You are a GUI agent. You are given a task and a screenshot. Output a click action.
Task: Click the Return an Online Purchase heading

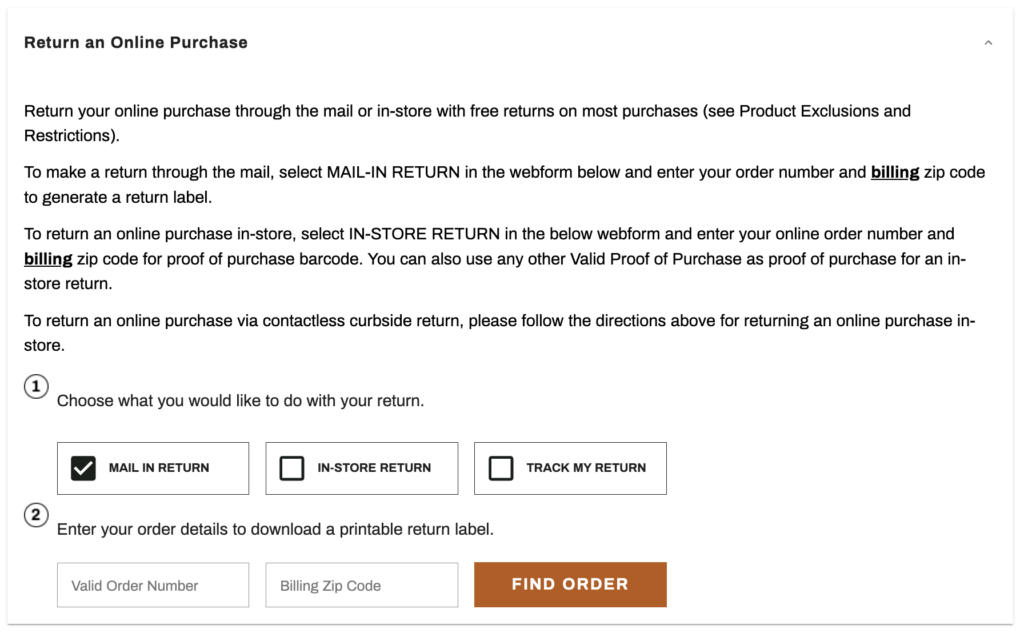(x=135, y=42)
